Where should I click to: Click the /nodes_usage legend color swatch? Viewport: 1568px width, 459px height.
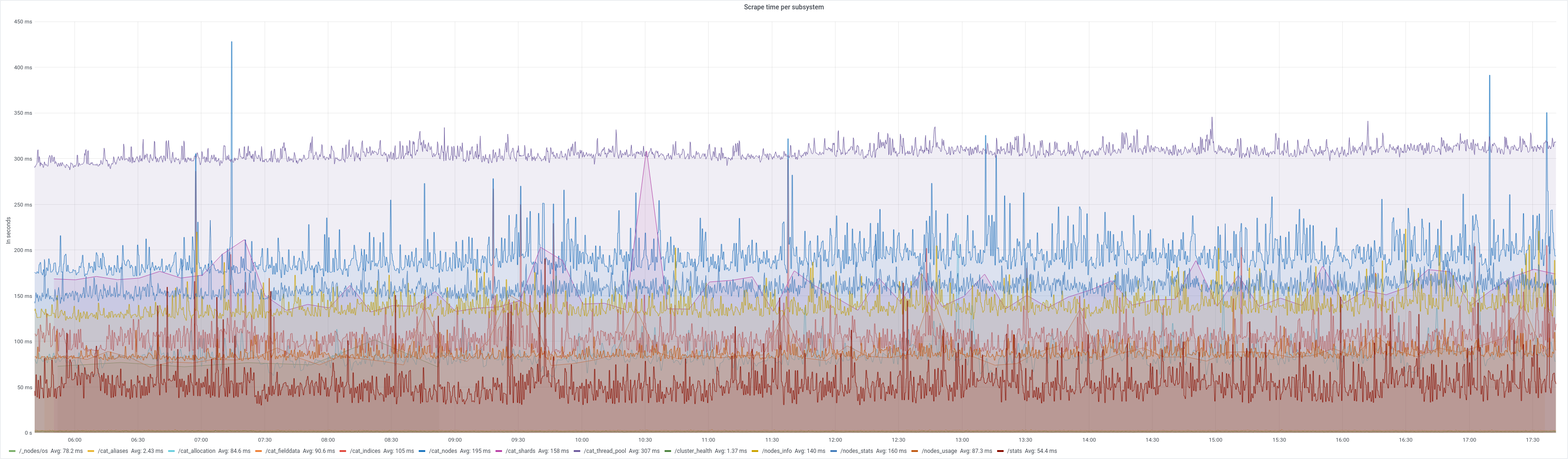tap(915, 451)
